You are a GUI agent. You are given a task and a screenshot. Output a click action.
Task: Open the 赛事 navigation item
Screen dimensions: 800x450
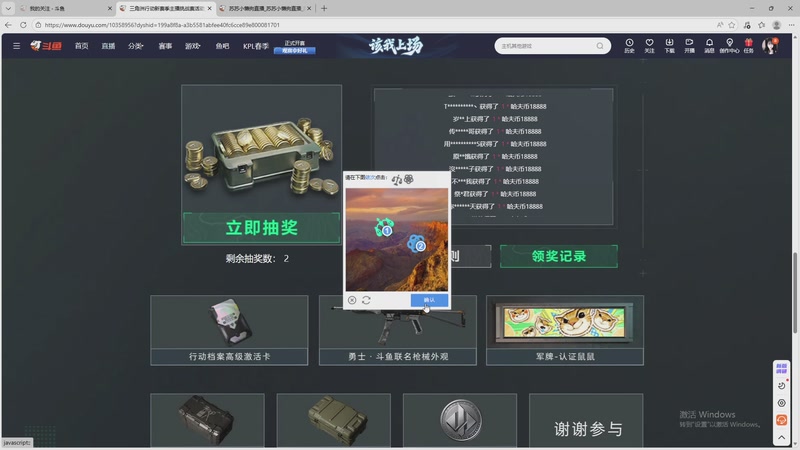pyautogui.click(x=165, y=46)
